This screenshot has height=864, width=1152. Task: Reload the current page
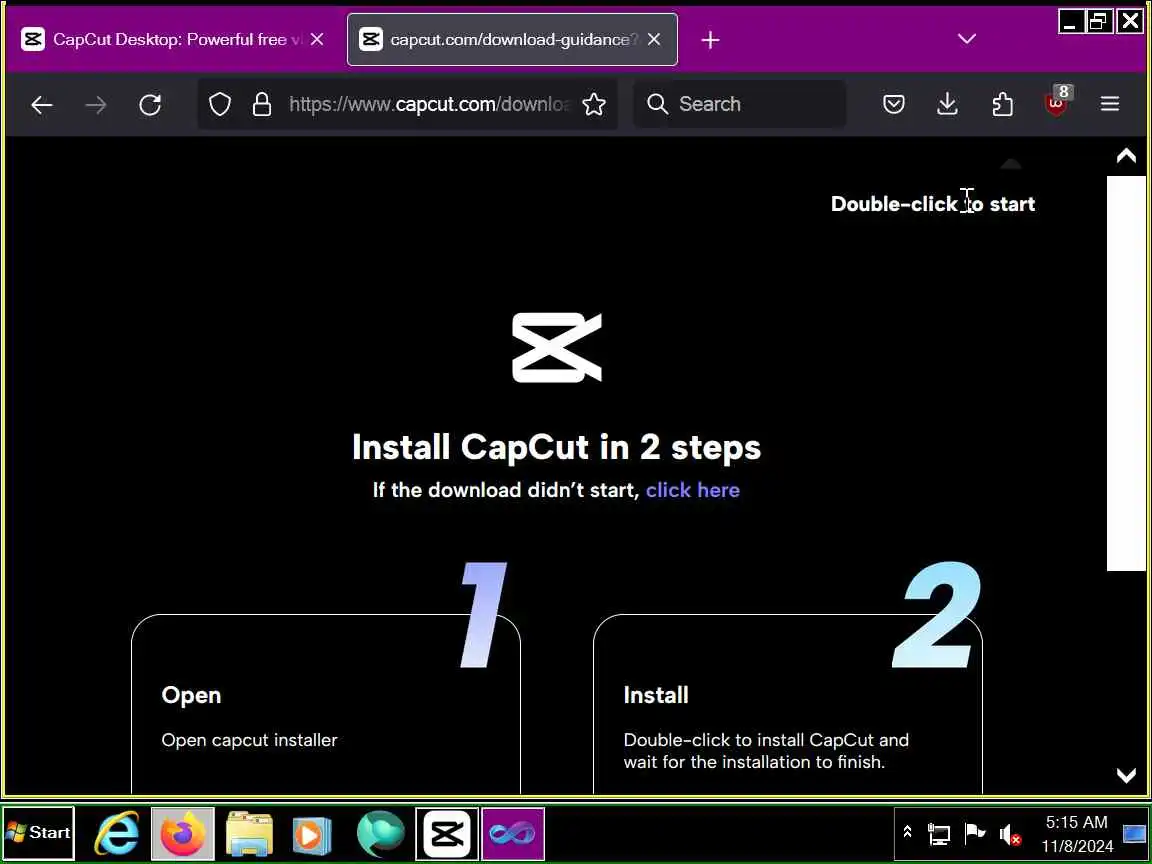coord(150,105)
